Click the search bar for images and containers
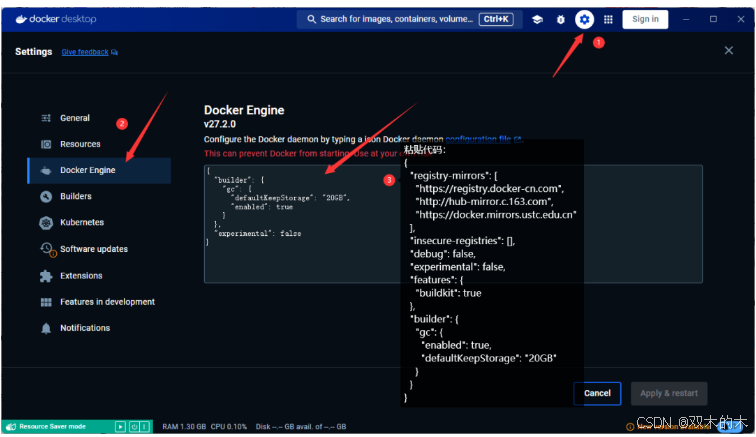Viewport: 756px width, 437px height. (409, 19)
